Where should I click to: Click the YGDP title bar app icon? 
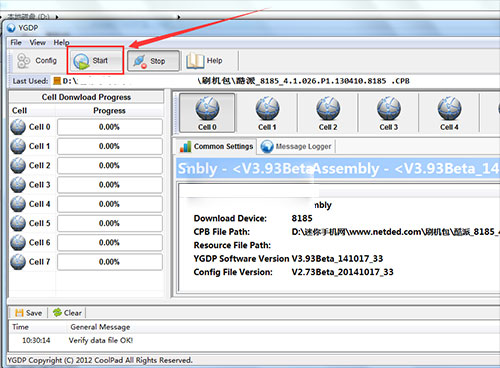(x=11, y=28)
